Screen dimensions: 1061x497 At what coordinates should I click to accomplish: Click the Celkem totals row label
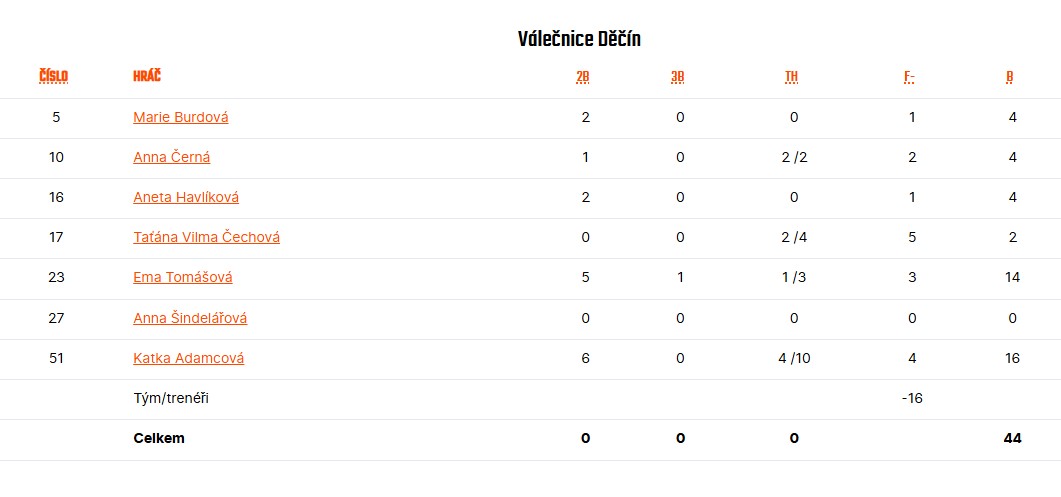159,438
